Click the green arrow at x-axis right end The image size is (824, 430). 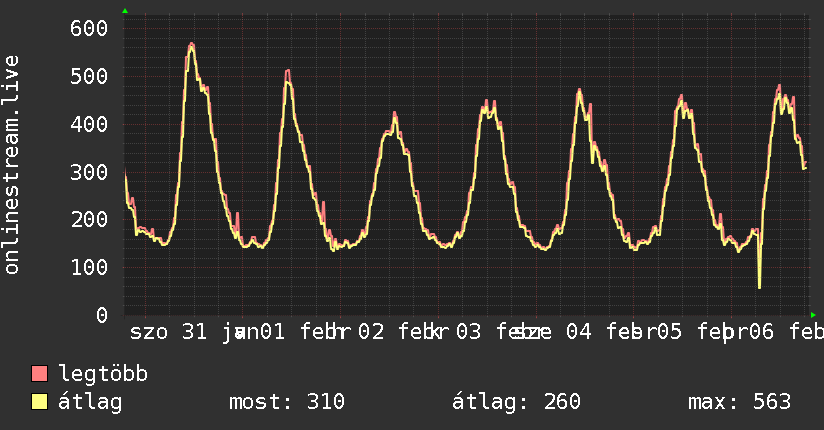(813, 315)
